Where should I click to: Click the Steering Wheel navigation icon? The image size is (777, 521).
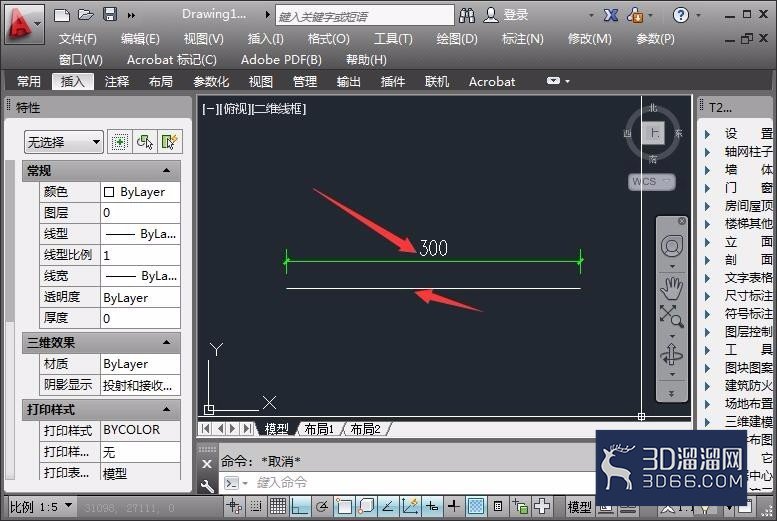click(x=672, y=246)
